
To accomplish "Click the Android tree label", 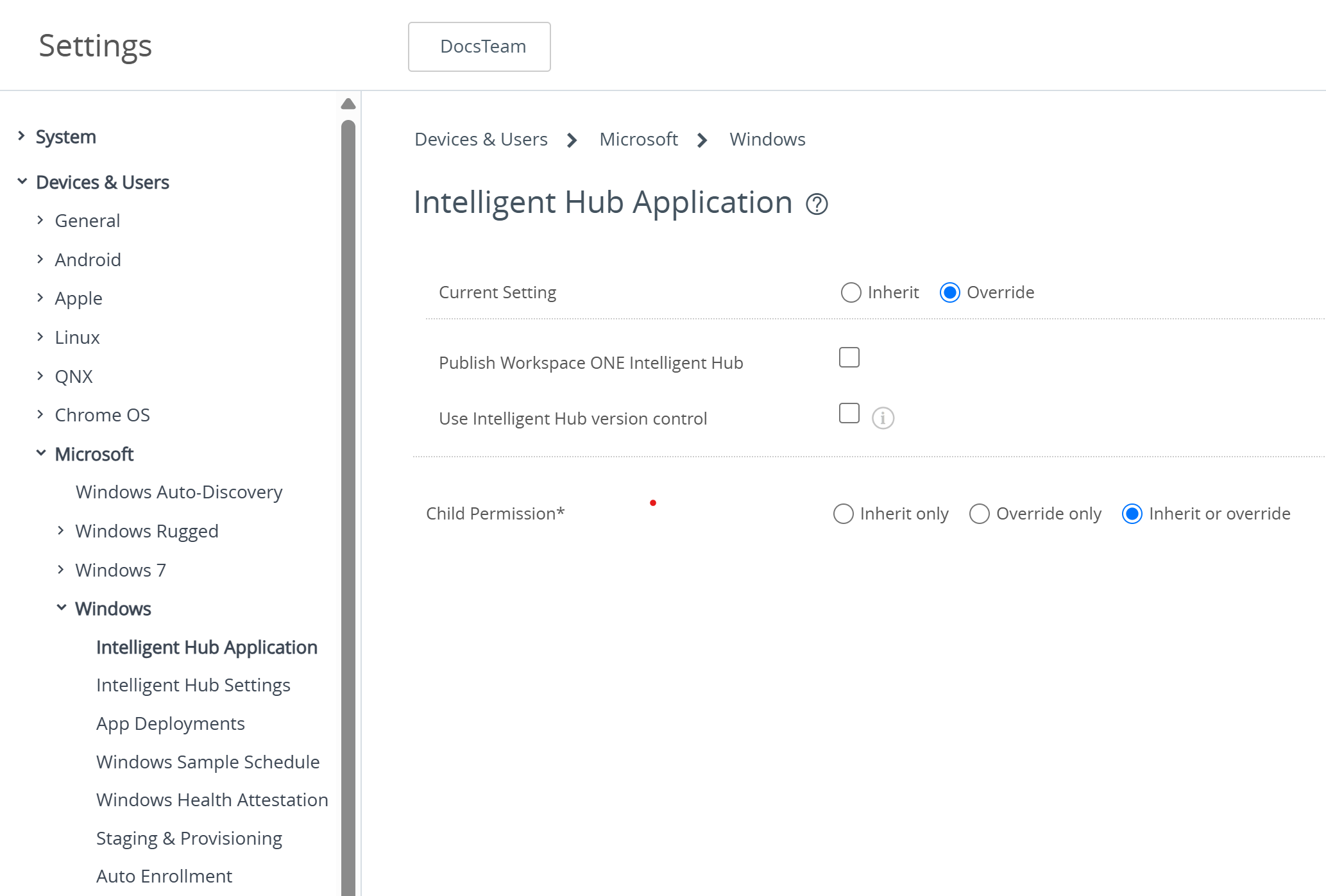I will 88,260.
